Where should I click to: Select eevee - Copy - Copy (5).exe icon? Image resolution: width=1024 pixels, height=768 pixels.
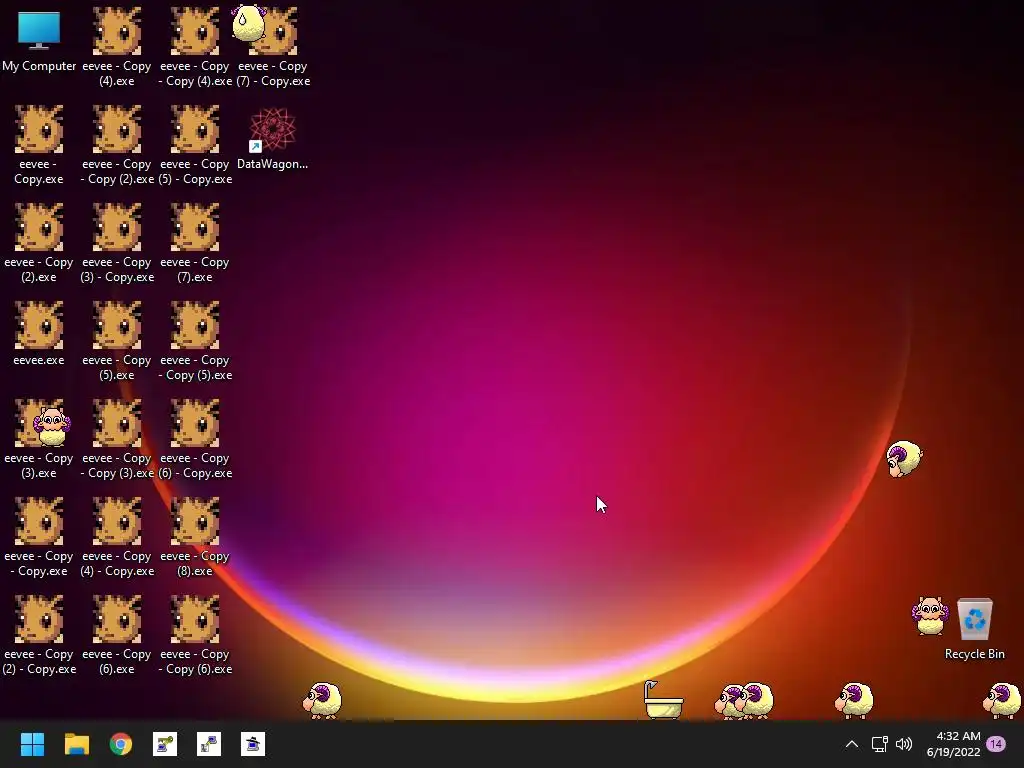click(x=195, y=341)
